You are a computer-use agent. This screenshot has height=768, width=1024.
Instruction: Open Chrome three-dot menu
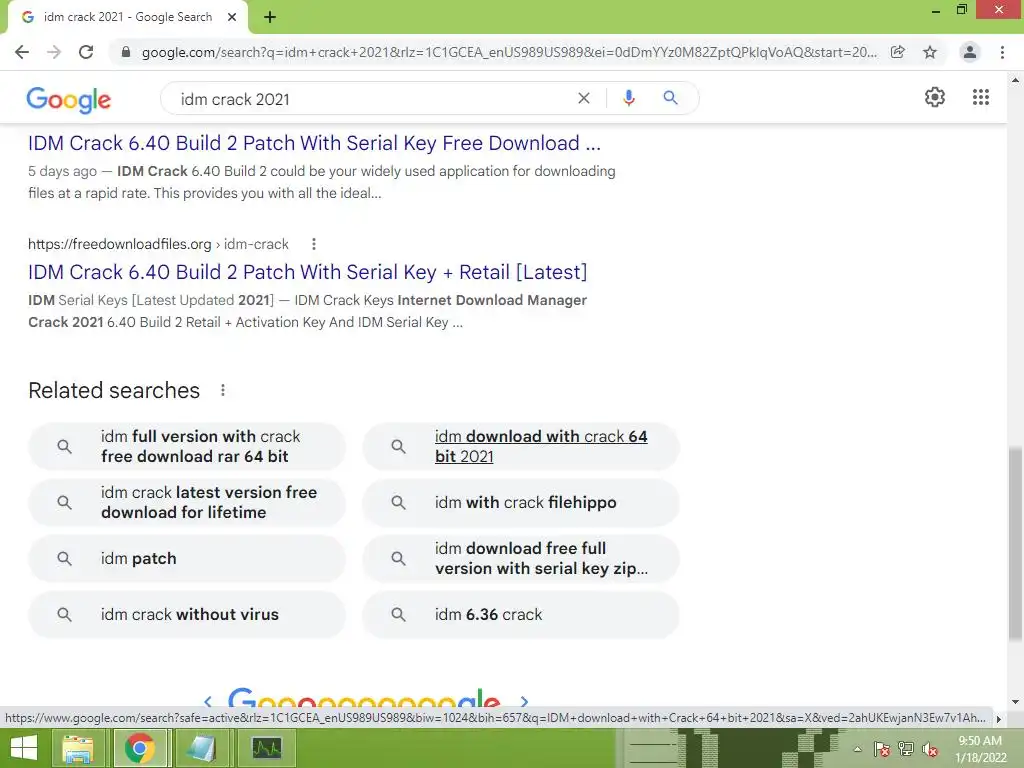pos(1002,52)
